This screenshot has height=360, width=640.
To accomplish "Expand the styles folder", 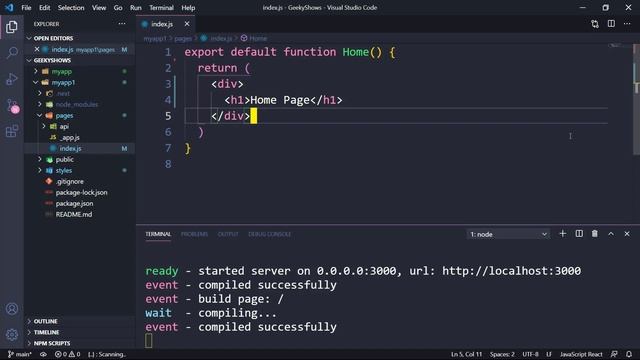I will (x=64, y=171).
